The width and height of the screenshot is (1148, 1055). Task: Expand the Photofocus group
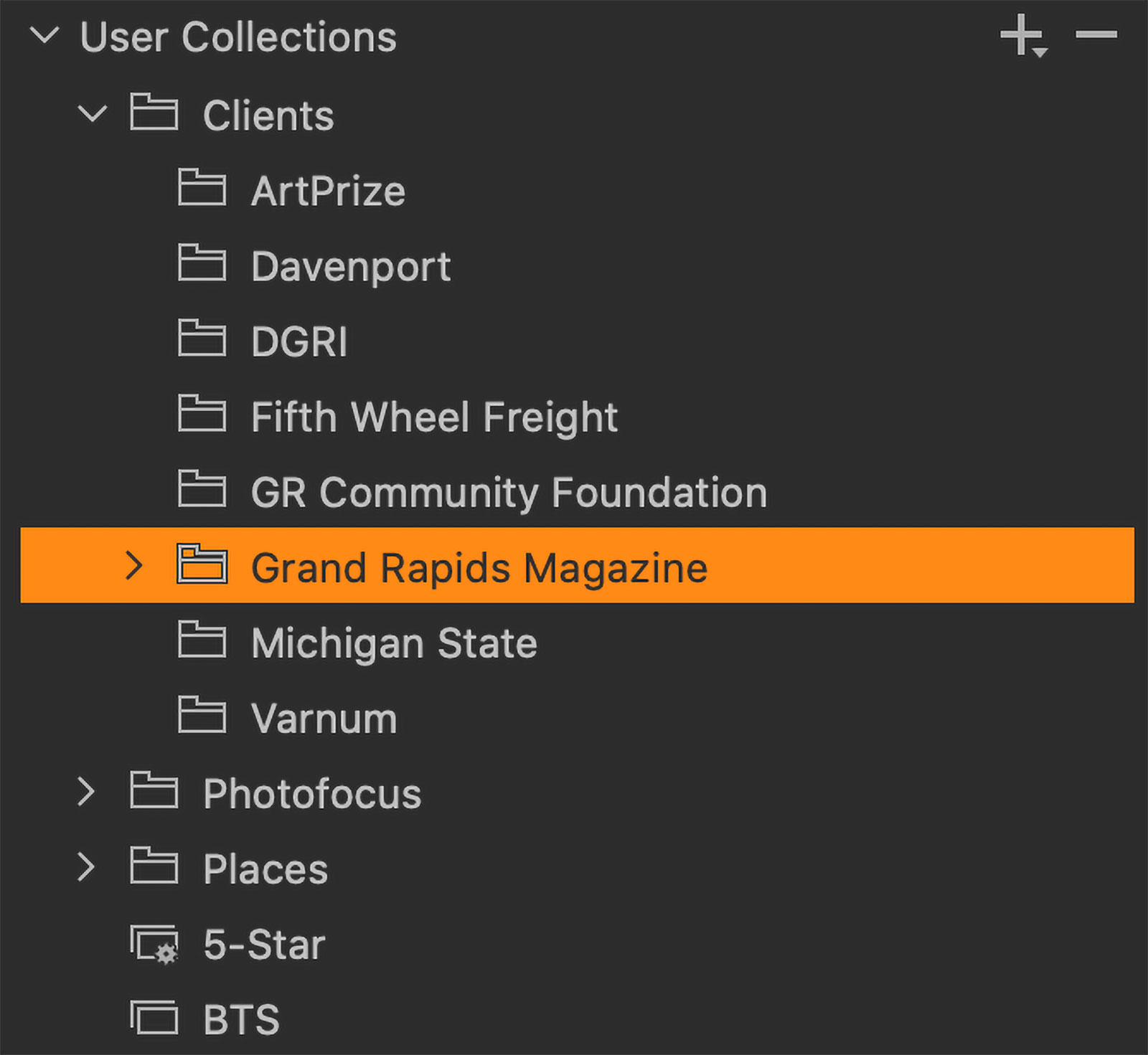tap(86, 792)
